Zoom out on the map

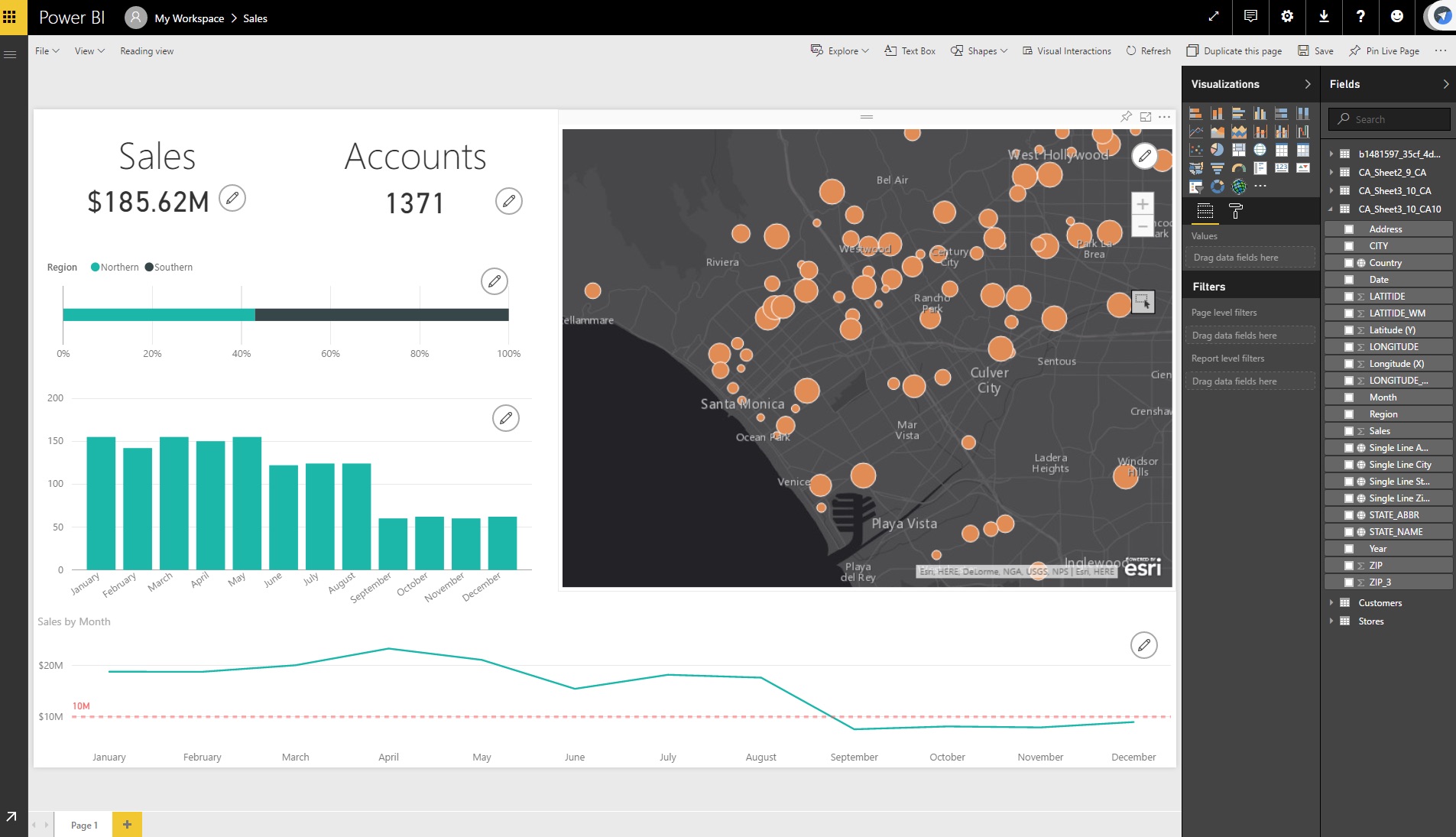click(1143, 226)
